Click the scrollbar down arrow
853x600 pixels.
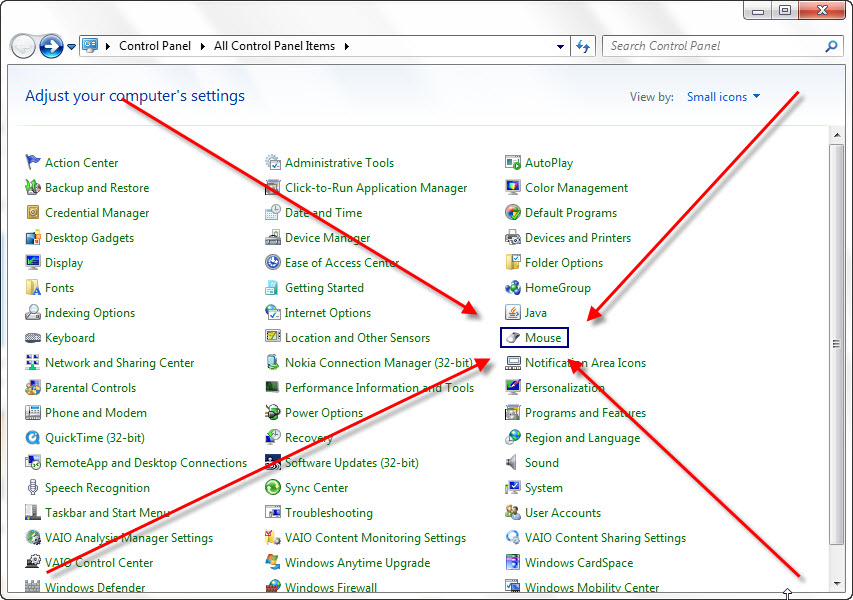click(x=837, y=583)
